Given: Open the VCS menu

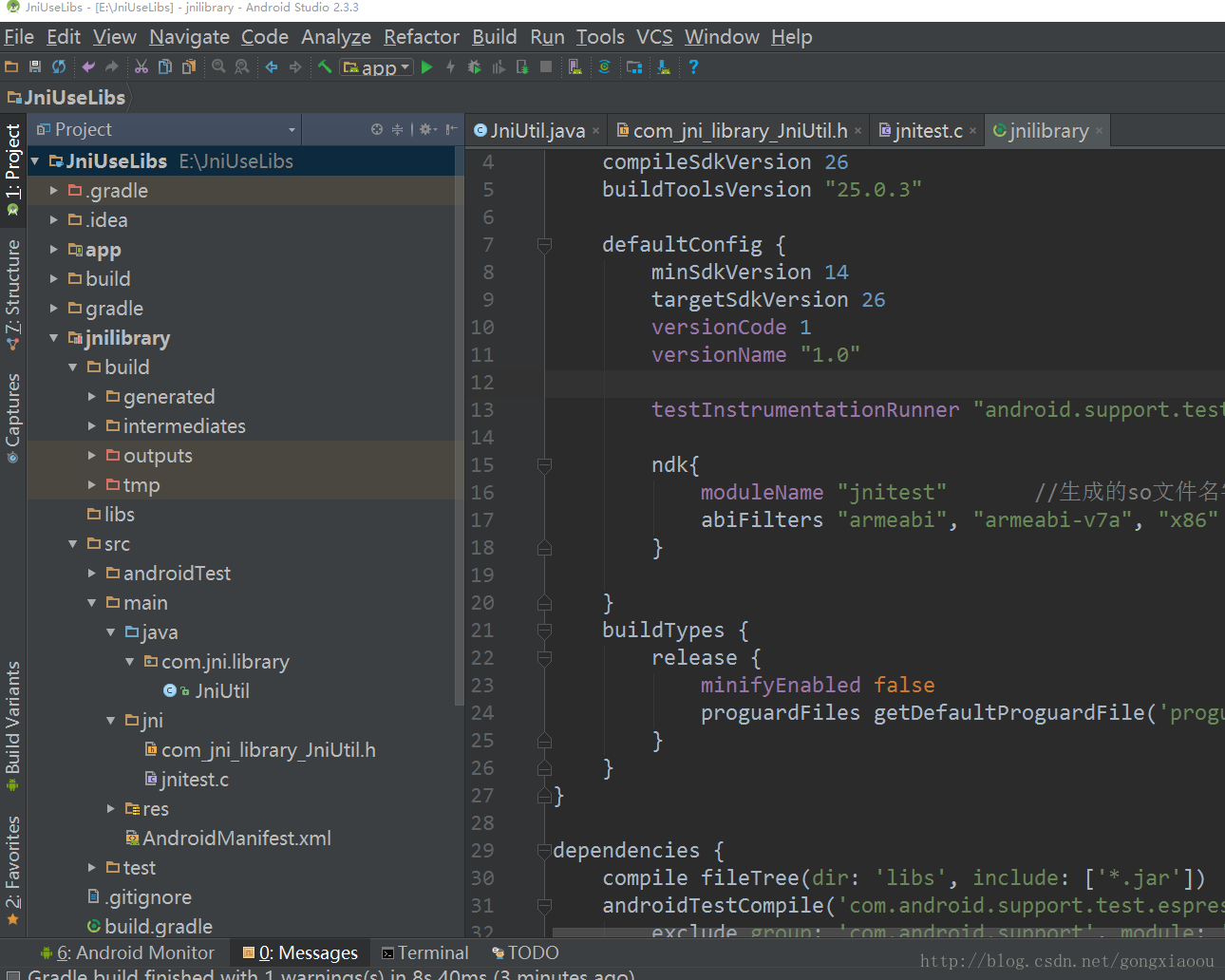Looking at the screenshot, I should pos(654,37).
